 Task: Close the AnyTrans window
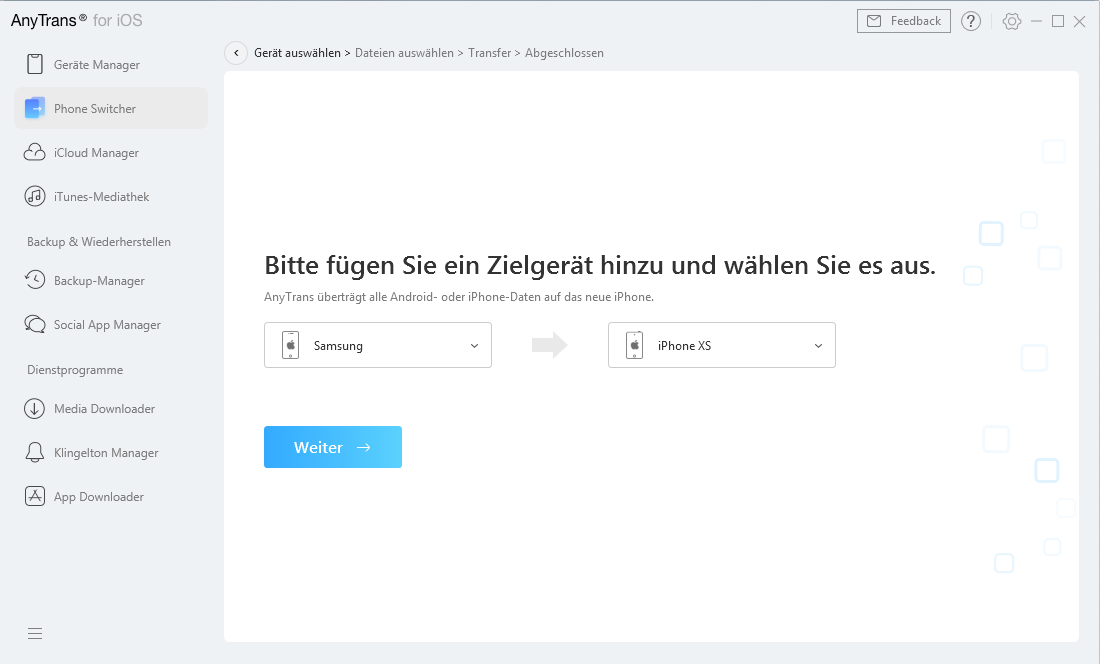[1080, 21]
